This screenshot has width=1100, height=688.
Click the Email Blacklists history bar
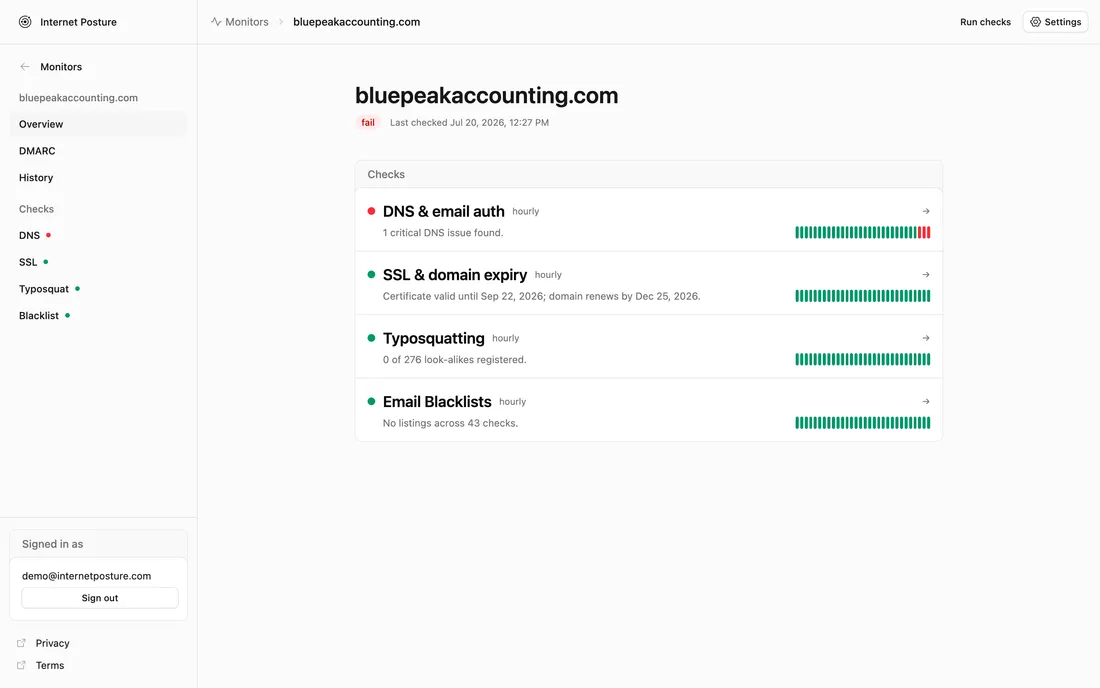(x=862, y=423)
